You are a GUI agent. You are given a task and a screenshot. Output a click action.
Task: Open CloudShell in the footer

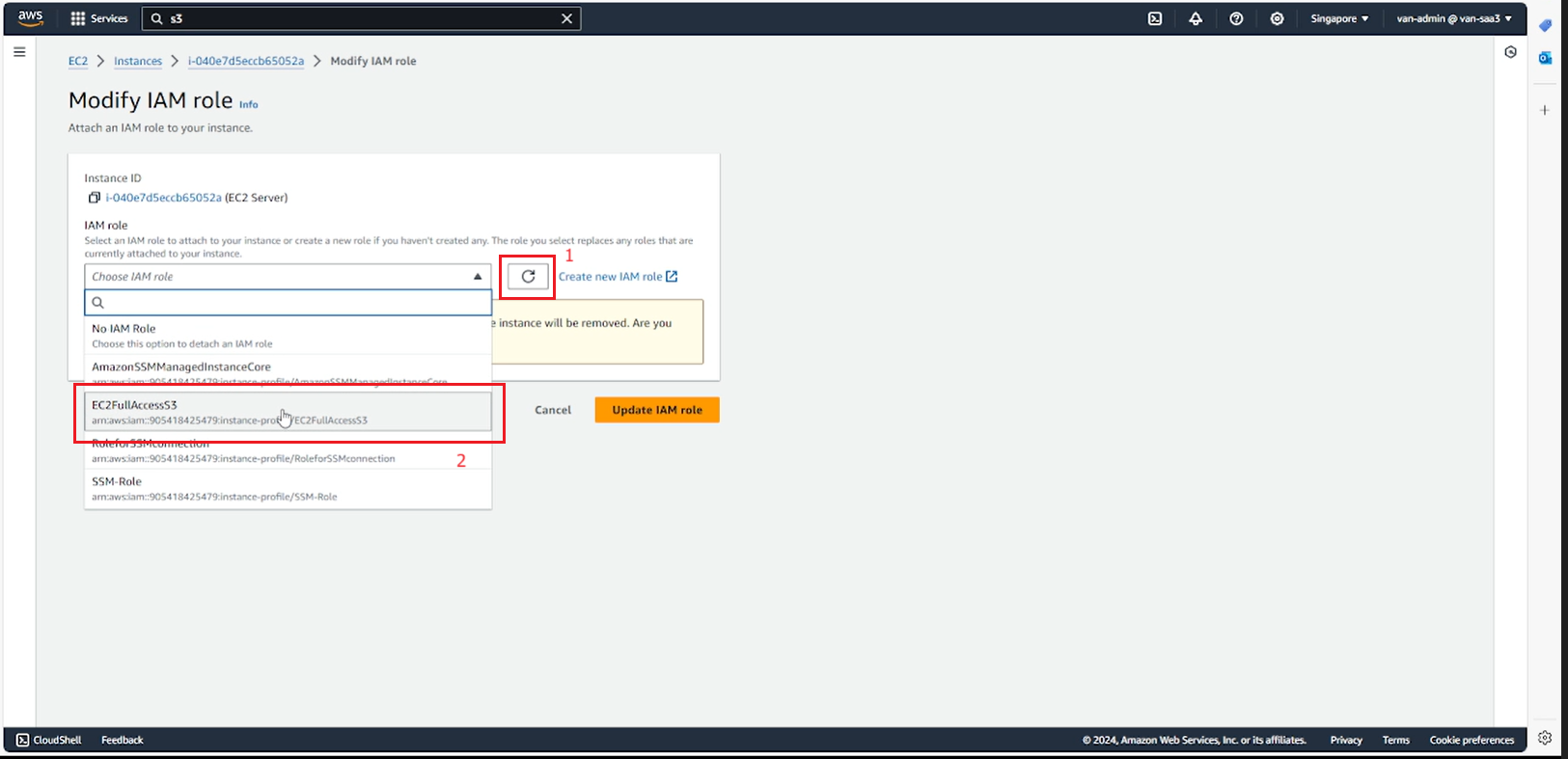49,740
